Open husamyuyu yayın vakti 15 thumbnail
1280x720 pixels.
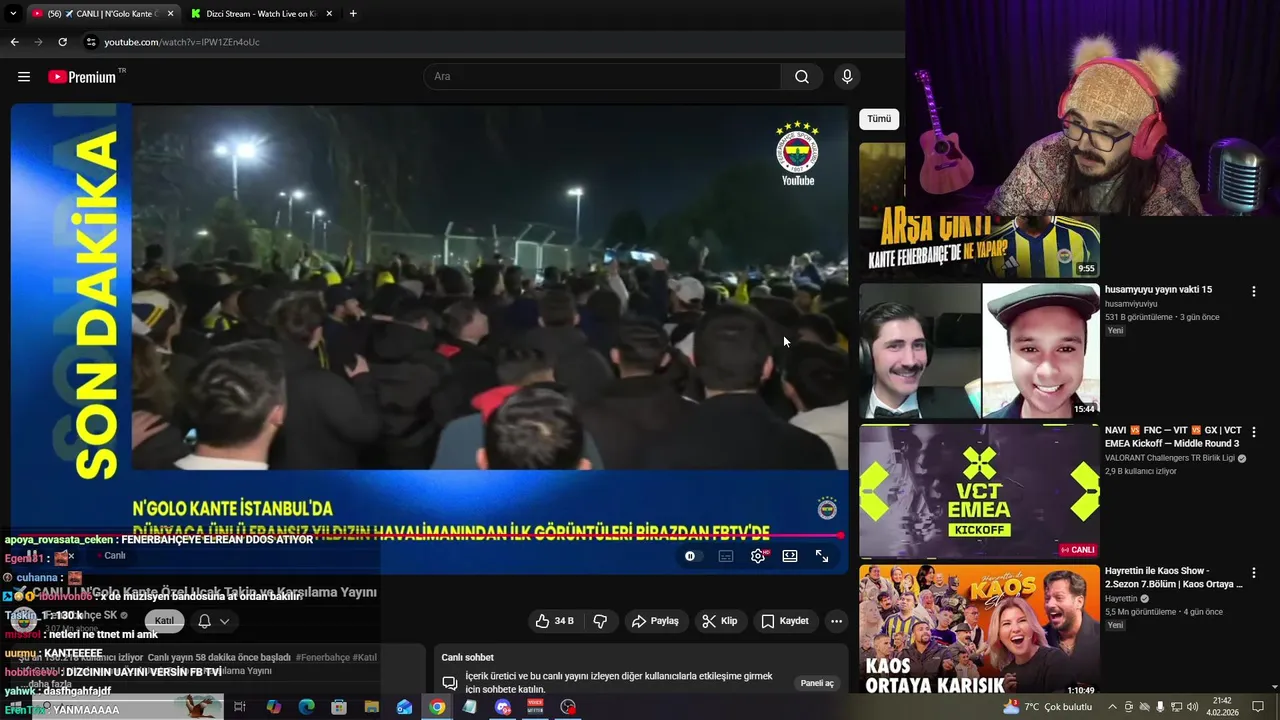(x=979, y=351)
